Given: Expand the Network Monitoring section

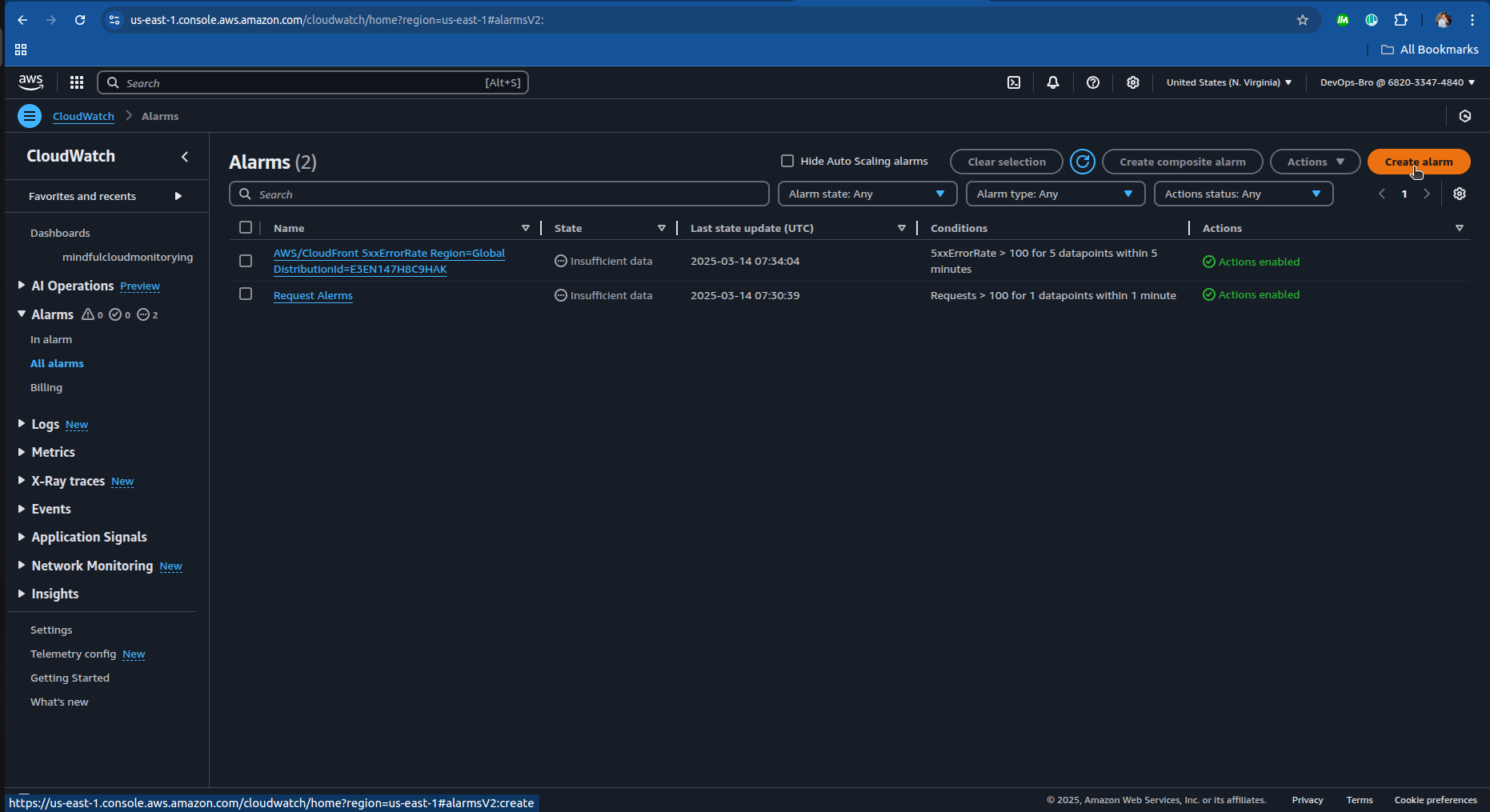Looking at the screenshot, I should (22, 565).
